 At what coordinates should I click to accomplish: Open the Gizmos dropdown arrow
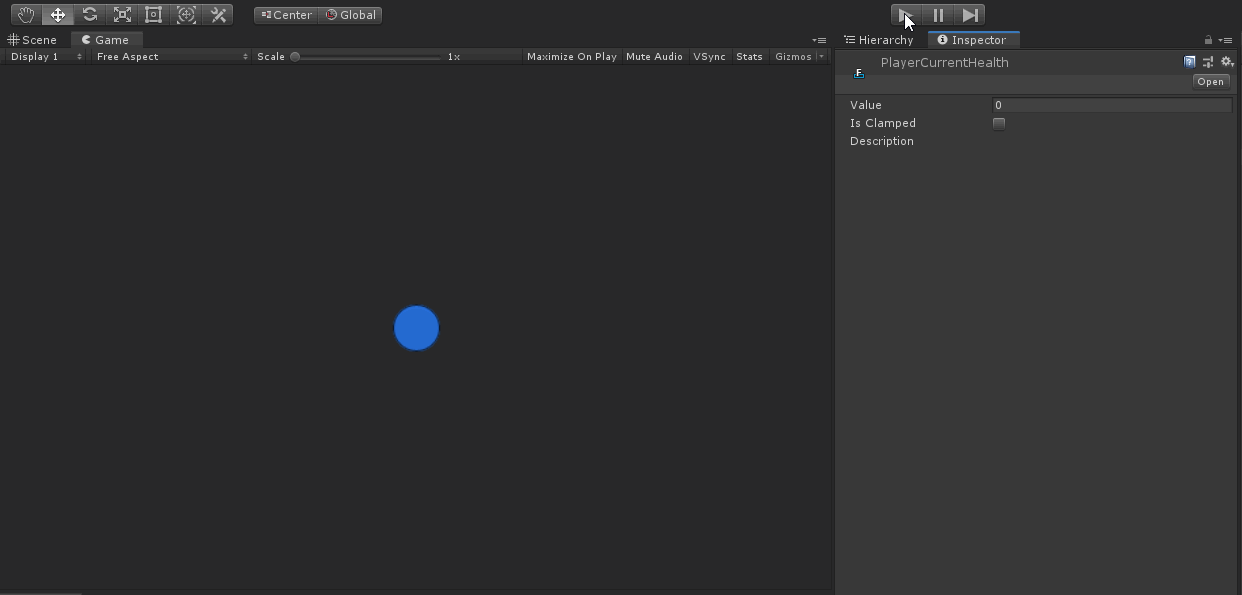822,57
